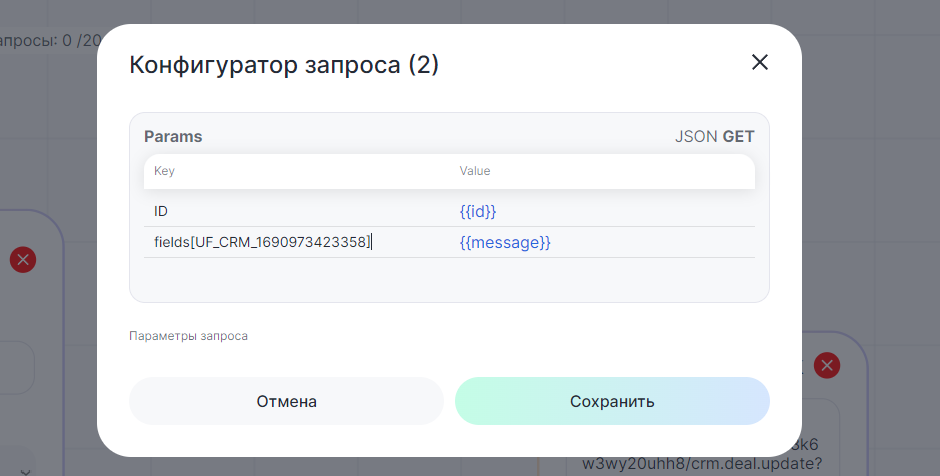The width and height of the screenshot is (940, 476).
Task: Click the red delete icon on right block
Action: 826,365
